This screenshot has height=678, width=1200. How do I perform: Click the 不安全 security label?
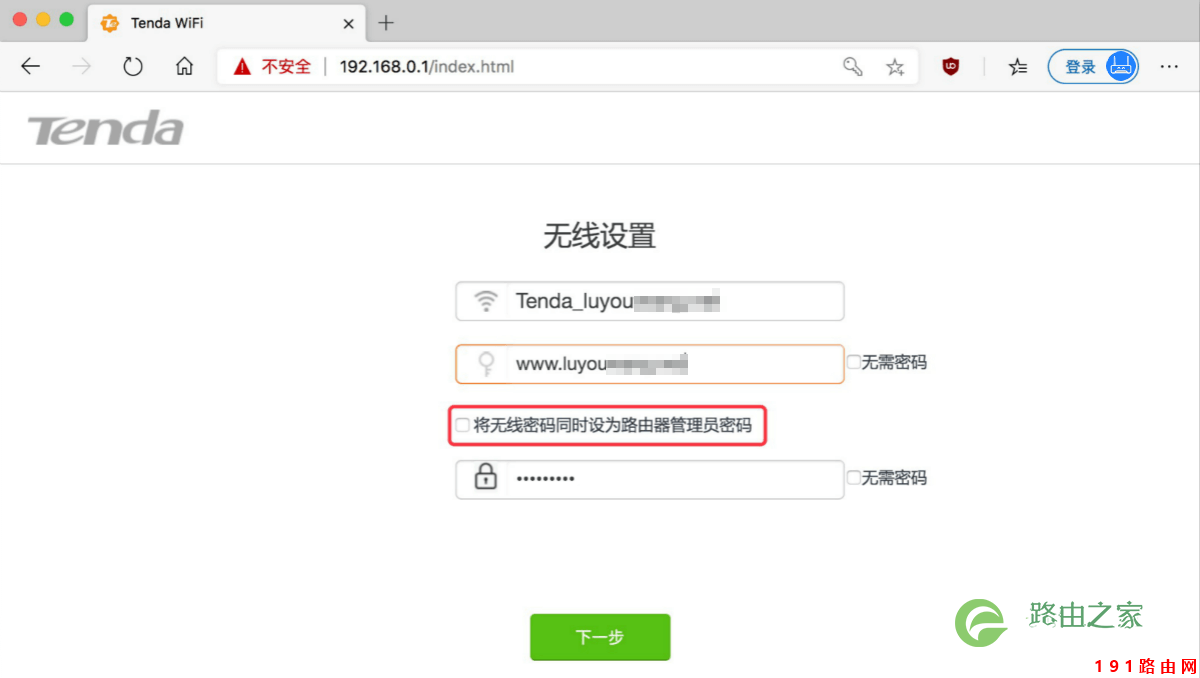coord(286,67)
